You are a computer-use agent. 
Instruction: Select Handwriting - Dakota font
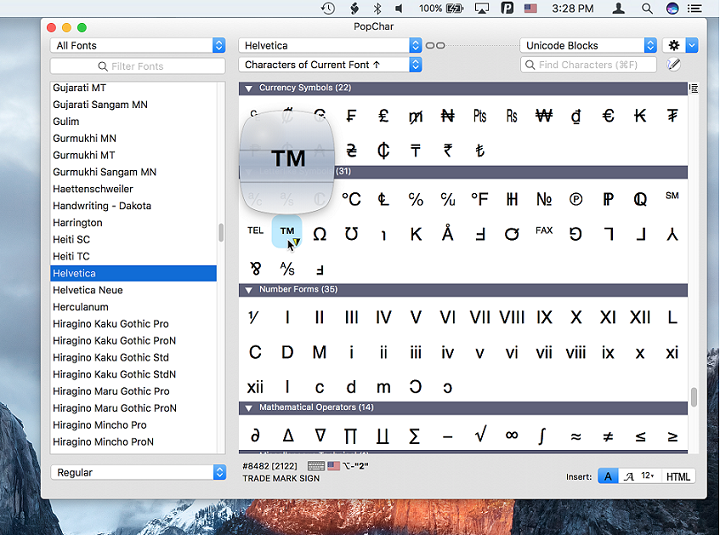133,206
